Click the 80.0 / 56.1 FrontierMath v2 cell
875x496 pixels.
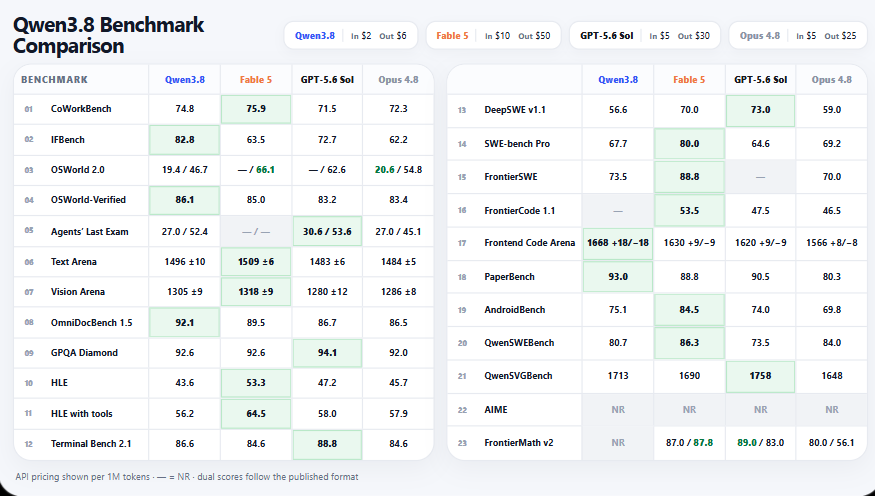(831, 442)
